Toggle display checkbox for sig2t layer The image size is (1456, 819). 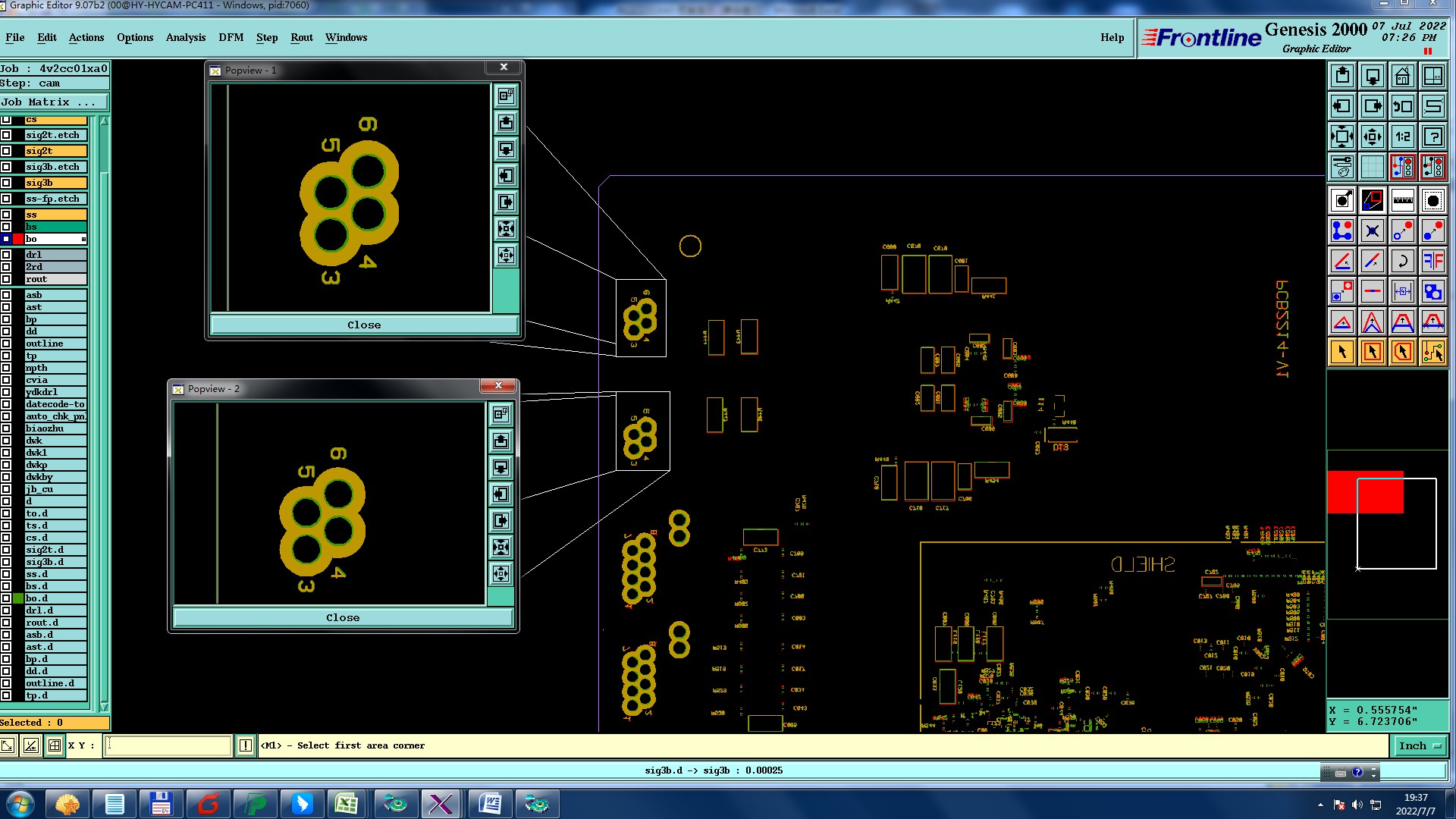coord(6,151)
